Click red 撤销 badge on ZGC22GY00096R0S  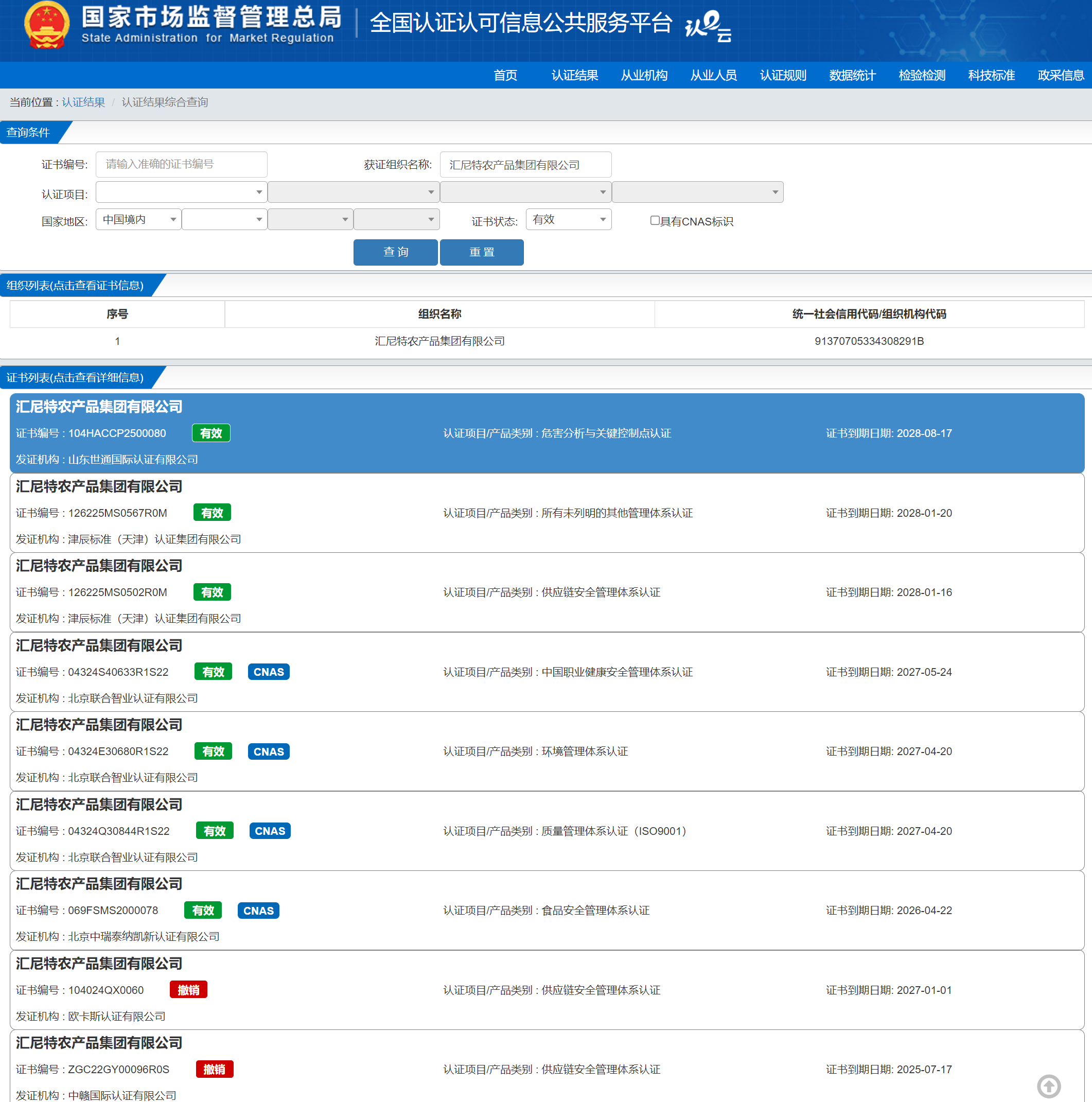215,1069
